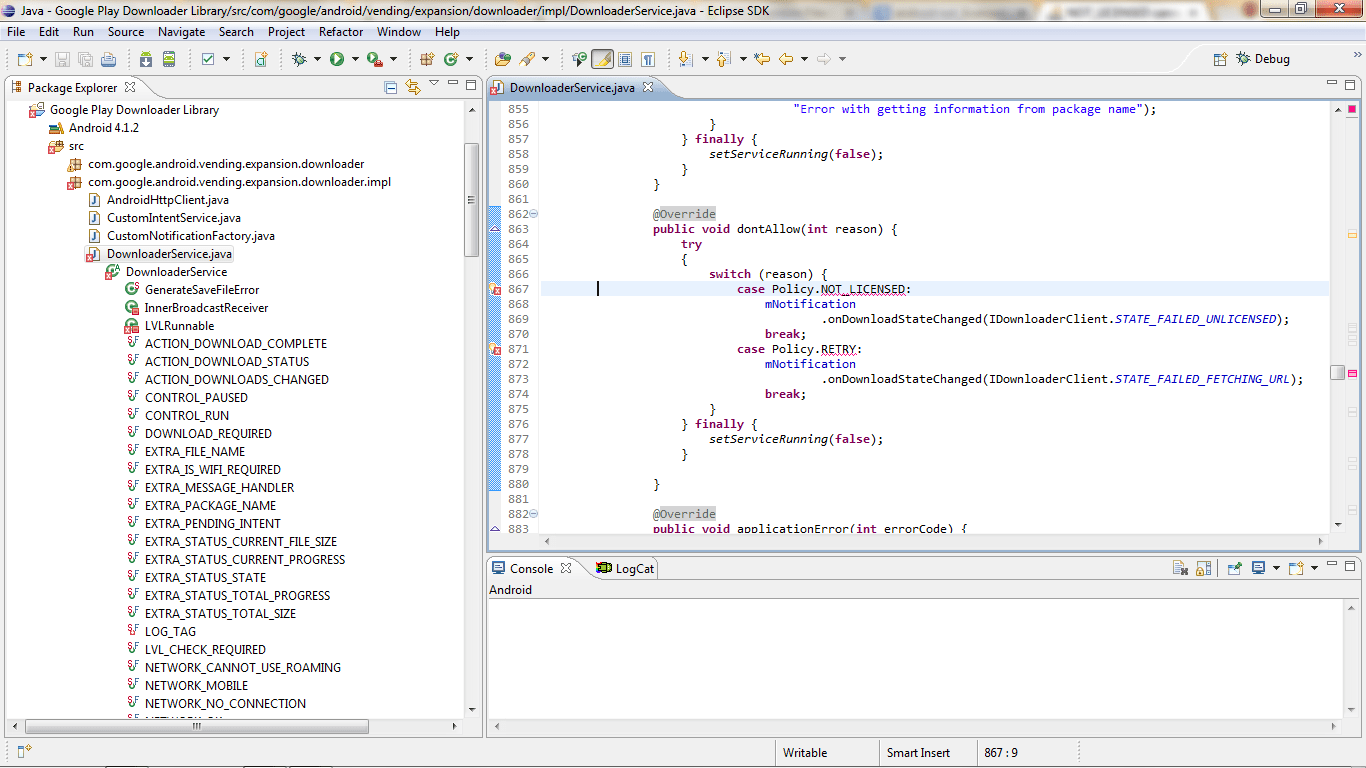Screen dimensions: 1366x768
Task: Collapse the dontAllow method at line 862
Action: click(533, 214)
